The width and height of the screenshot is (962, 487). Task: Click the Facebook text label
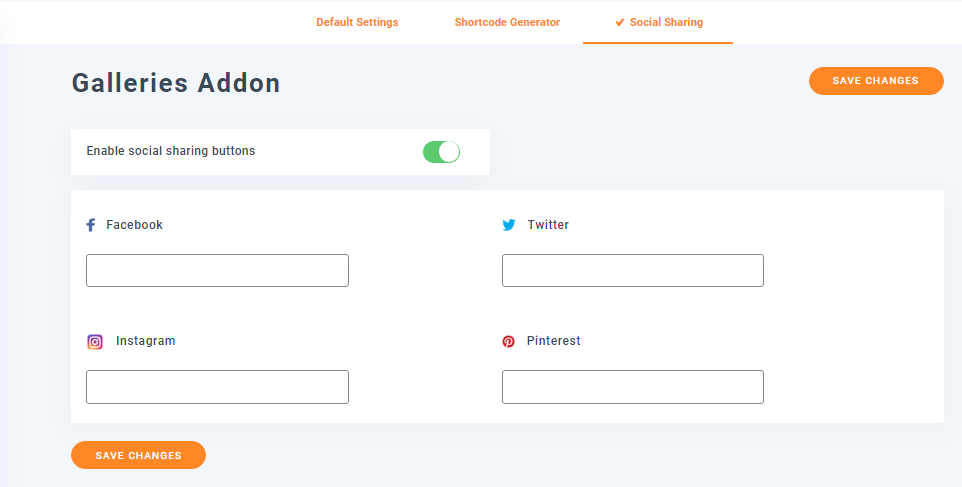134,225
